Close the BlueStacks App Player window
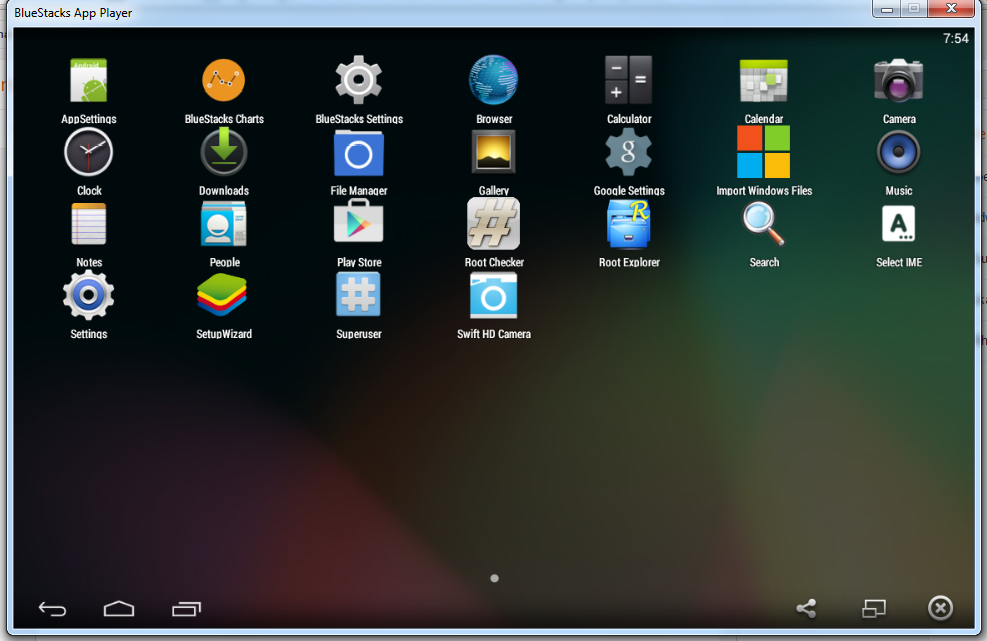This screenshot has height=641, width=987. pos(952,8)
